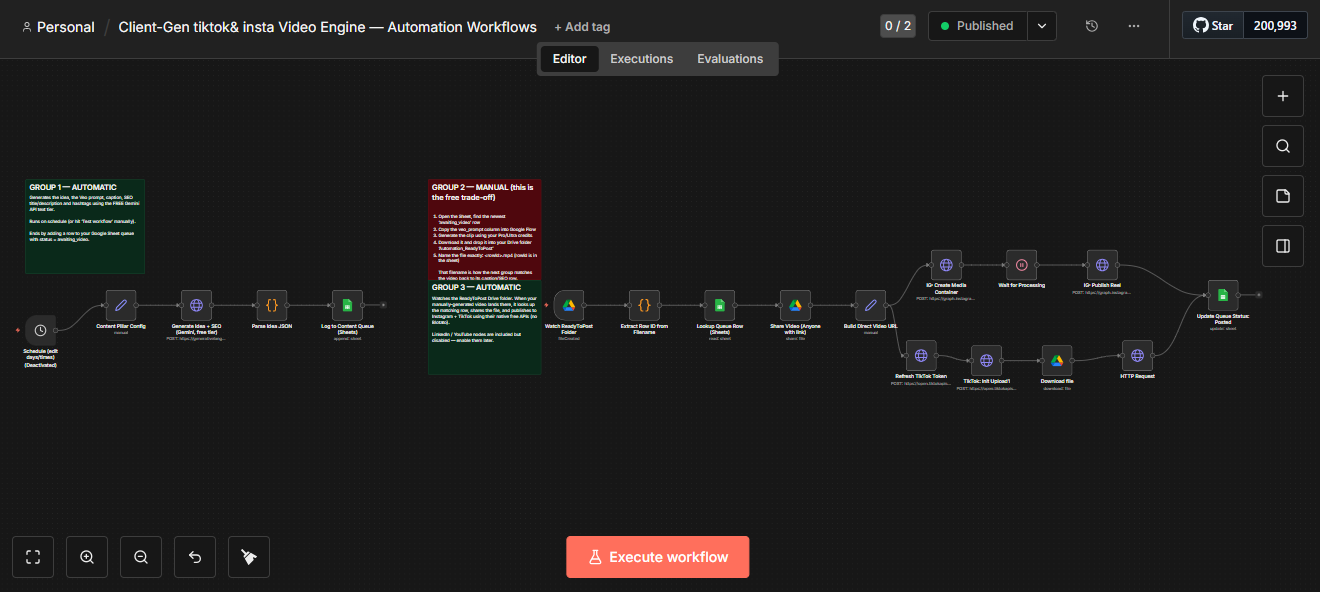Click Add tag next to the title

(x=582, y=27)
